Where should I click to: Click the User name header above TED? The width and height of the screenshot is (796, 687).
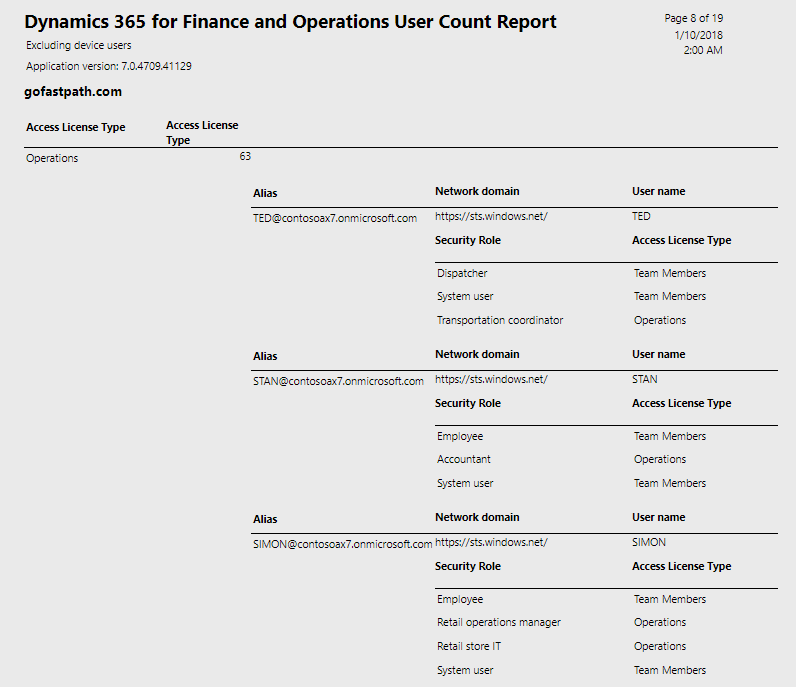click(x=658, y=191)
